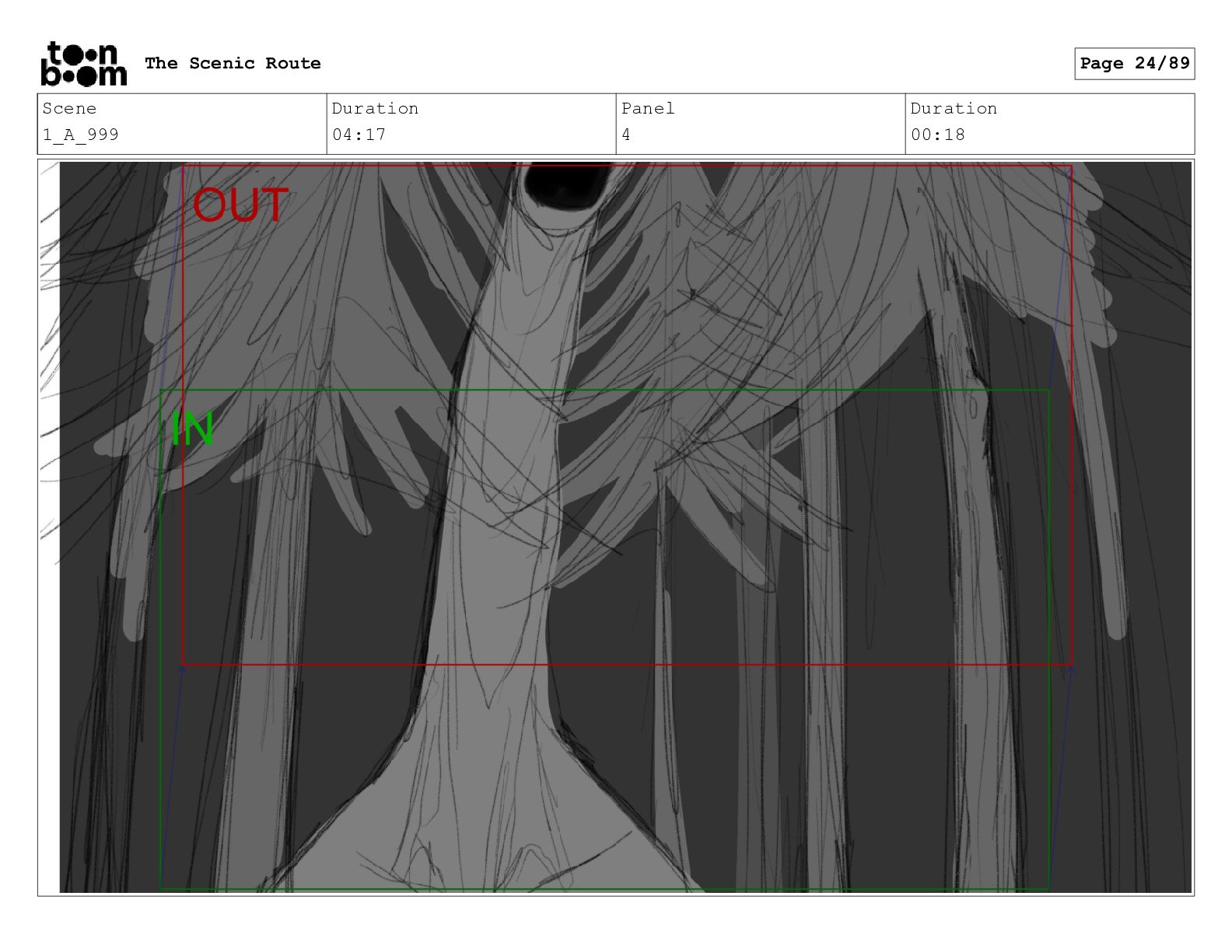Click the red 'OUT' camera frame label
The height and width of the screenshot is (952, 1232).
click(240, 205)
